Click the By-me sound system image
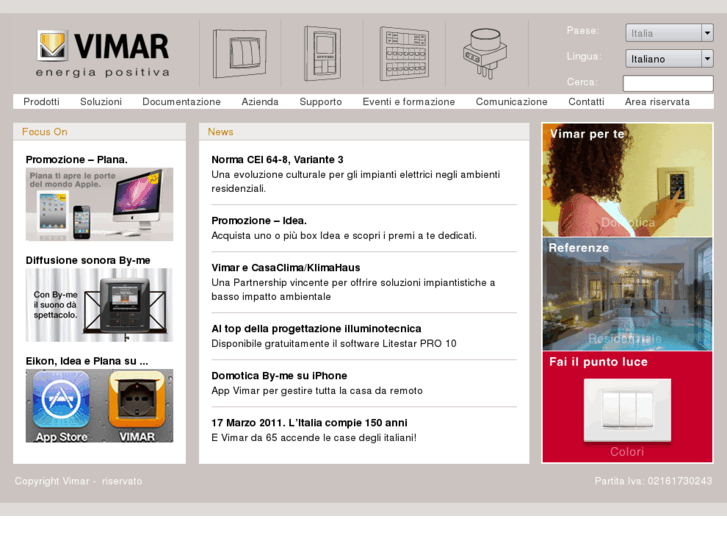727x545 pixels. click(99, 305)
